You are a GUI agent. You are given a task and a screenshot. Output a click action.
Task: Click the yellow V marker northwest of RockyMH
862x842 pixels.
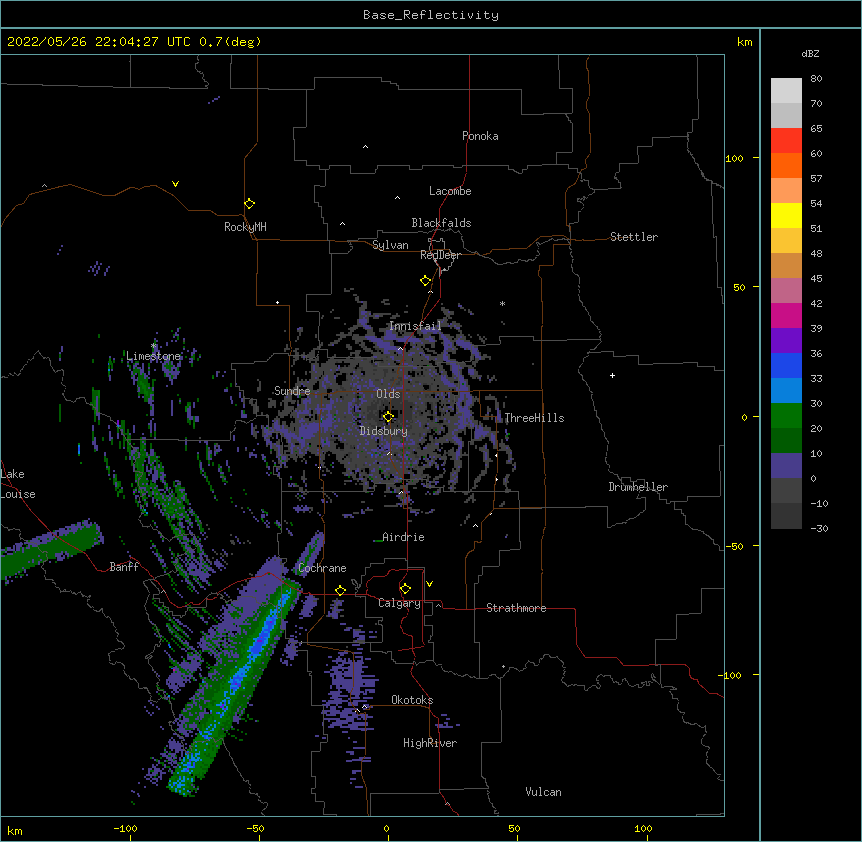[x=175, y=184]
